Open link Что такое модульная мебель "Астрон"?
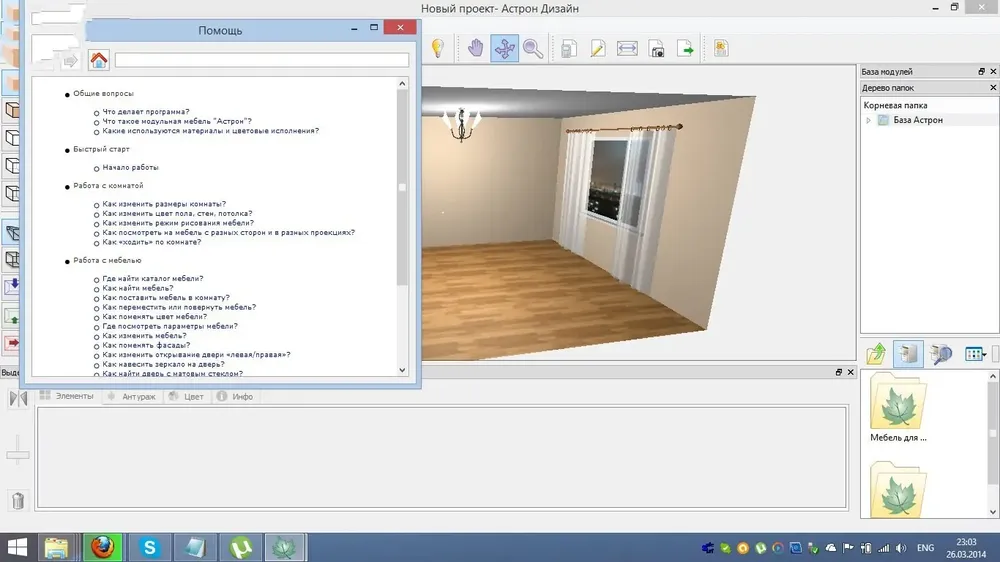1000x562 pixels. coord(177,121)
